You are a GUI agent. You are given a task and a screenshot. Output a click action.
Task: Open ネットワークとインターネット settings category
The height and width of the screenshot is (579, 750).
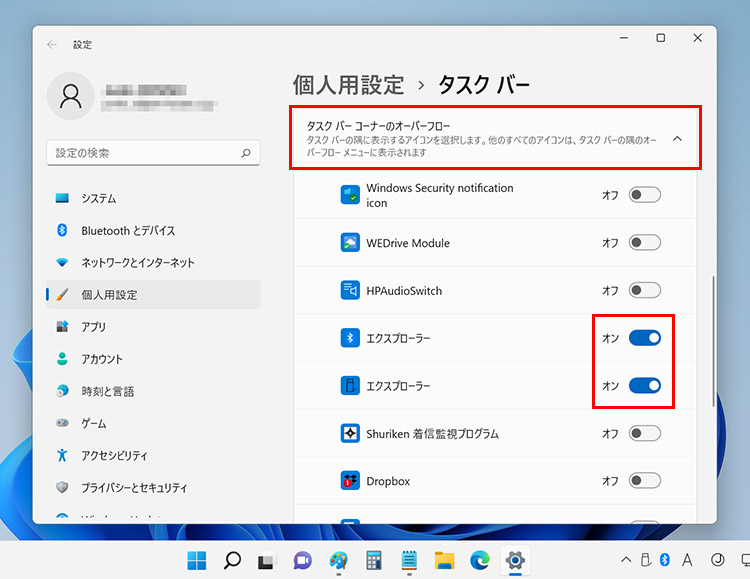(x=138, y=262)
